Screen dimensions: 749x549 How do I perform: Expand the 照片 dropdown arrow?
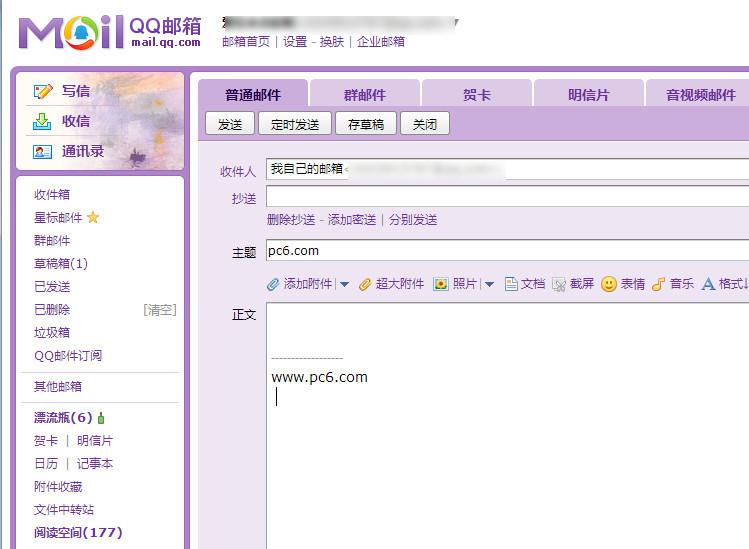tap(489, 285)
